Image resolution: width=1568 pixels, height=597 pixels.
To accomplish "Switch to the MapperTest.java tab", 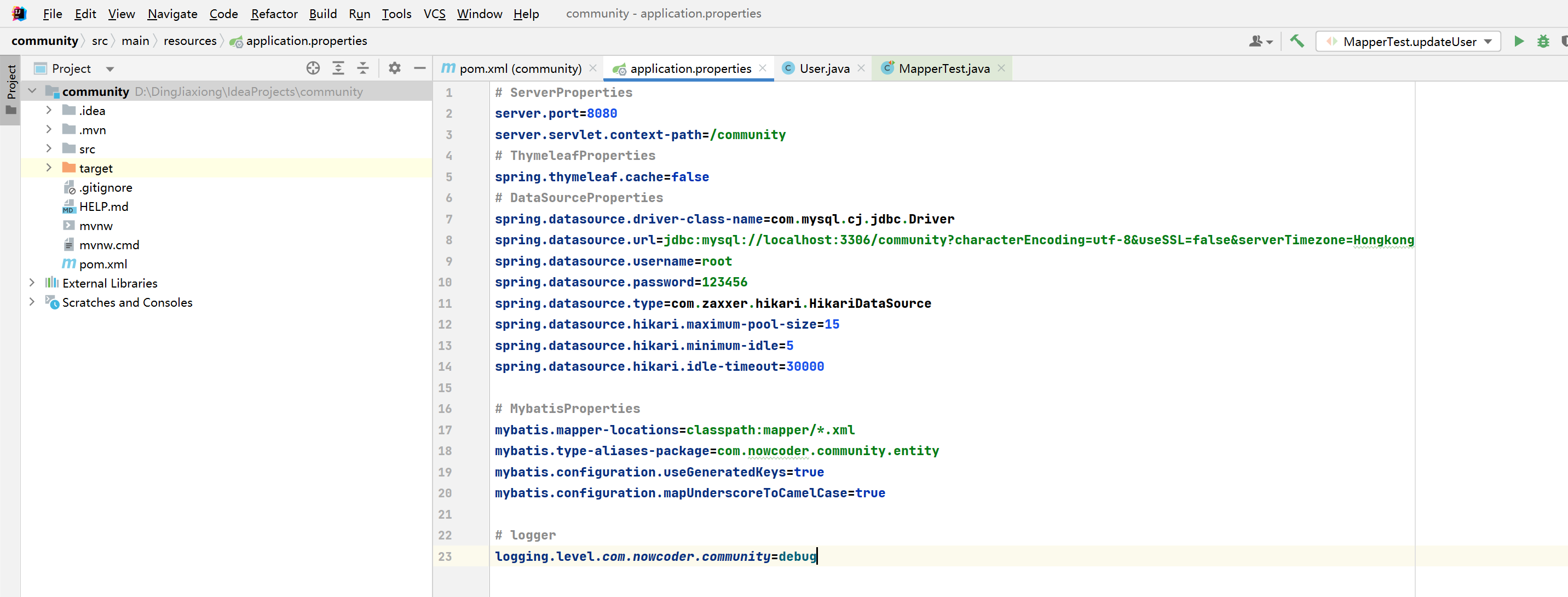I will 944,68.
